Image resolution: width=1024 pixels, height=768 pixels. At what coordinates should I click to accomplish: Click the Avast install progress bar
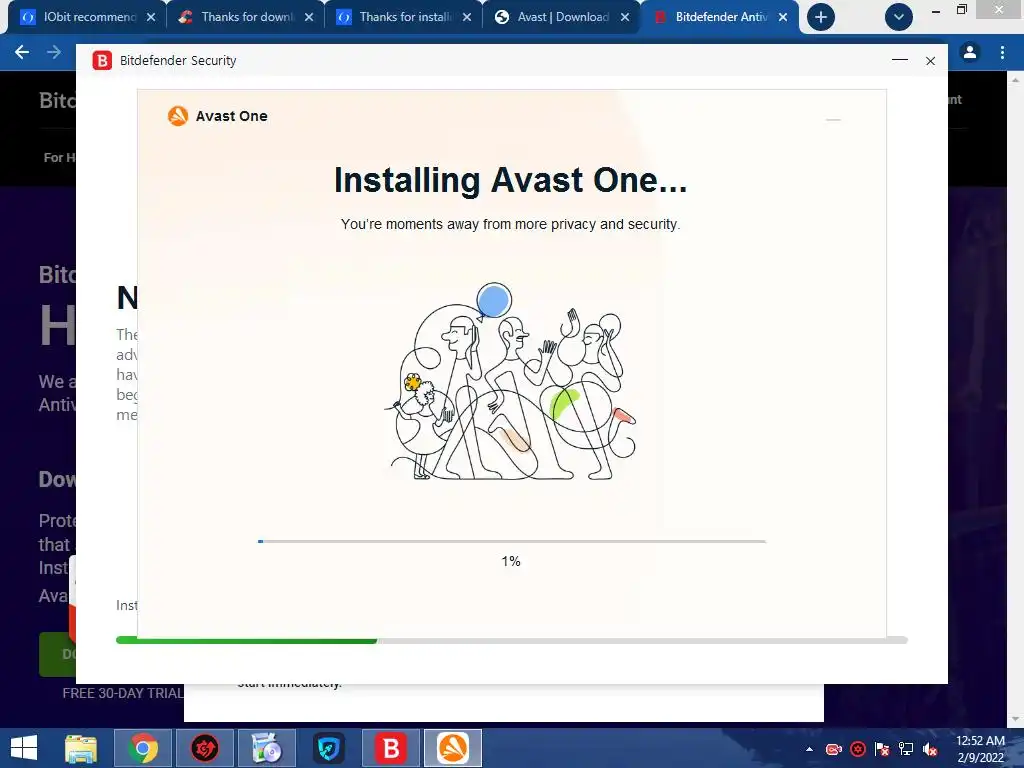(511, 541)
